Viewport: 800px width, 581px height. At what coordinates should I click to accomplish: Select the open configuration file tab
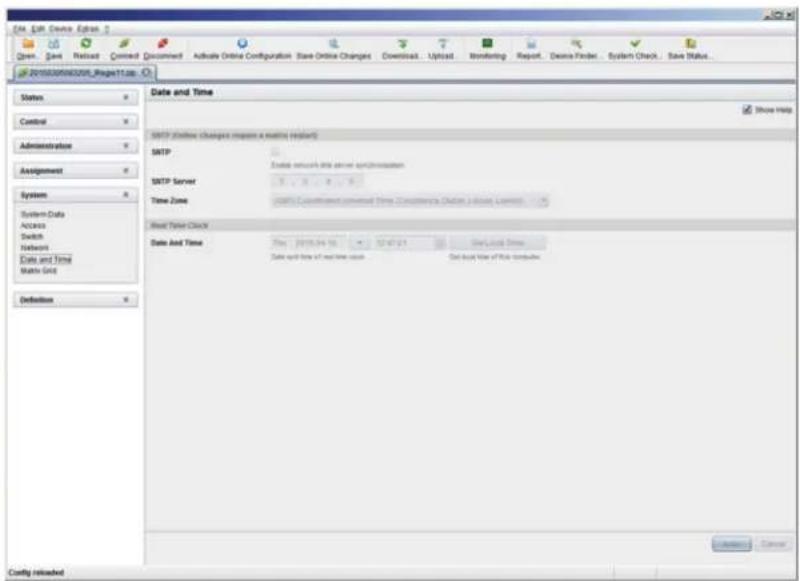tap(82, 73)
